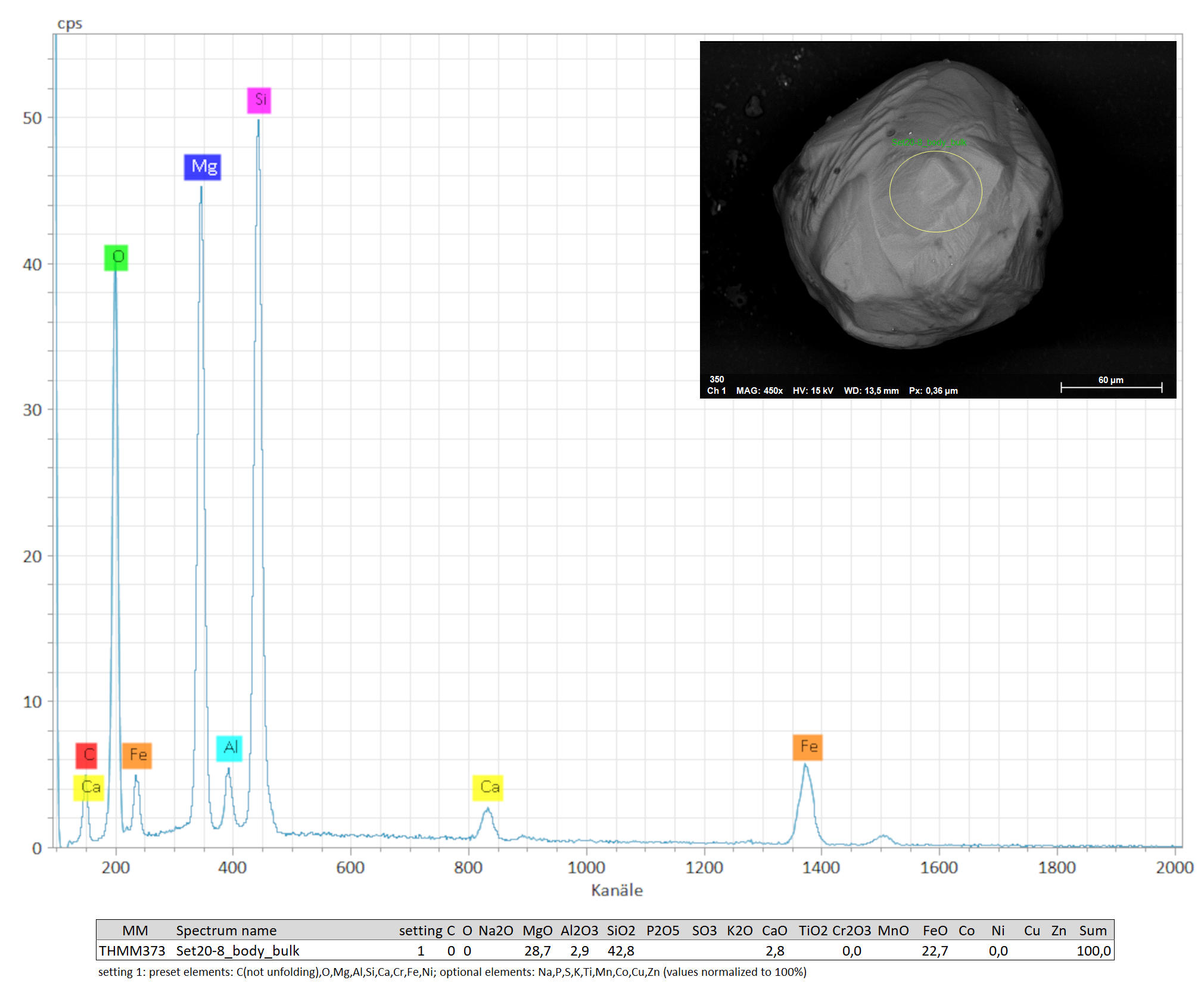Click the magenta Si peak label
This screenshot has height=1008, width=1201.
(259, 100)
